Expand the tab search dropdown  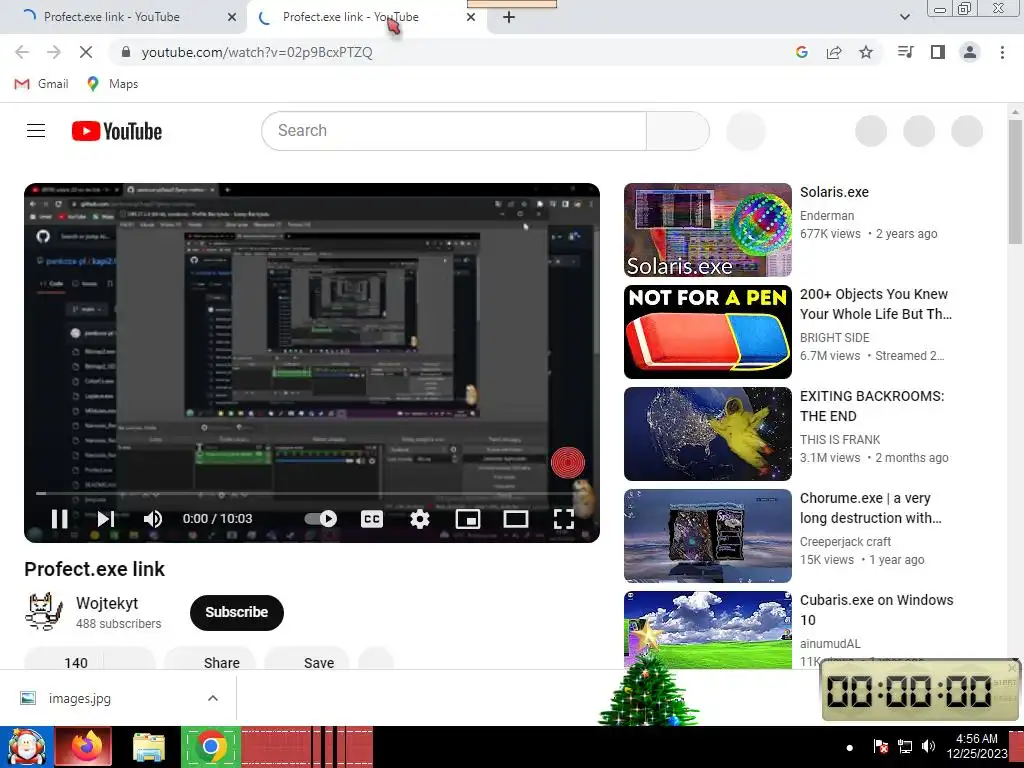coord(904,17)
